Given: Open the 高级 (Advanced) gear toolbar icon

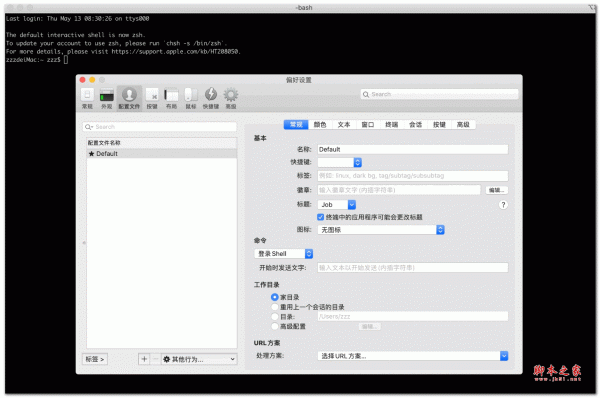Looking at the screenshot, I should 231,98.
